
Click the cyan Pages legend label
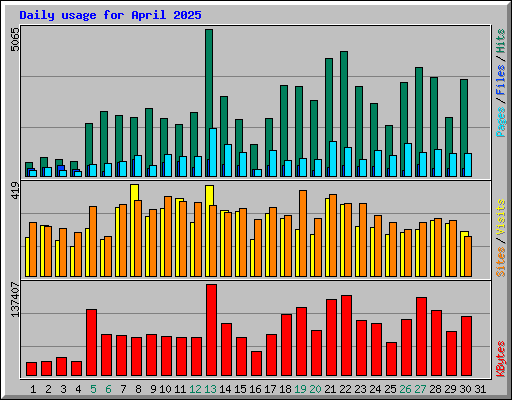(501, 122)
